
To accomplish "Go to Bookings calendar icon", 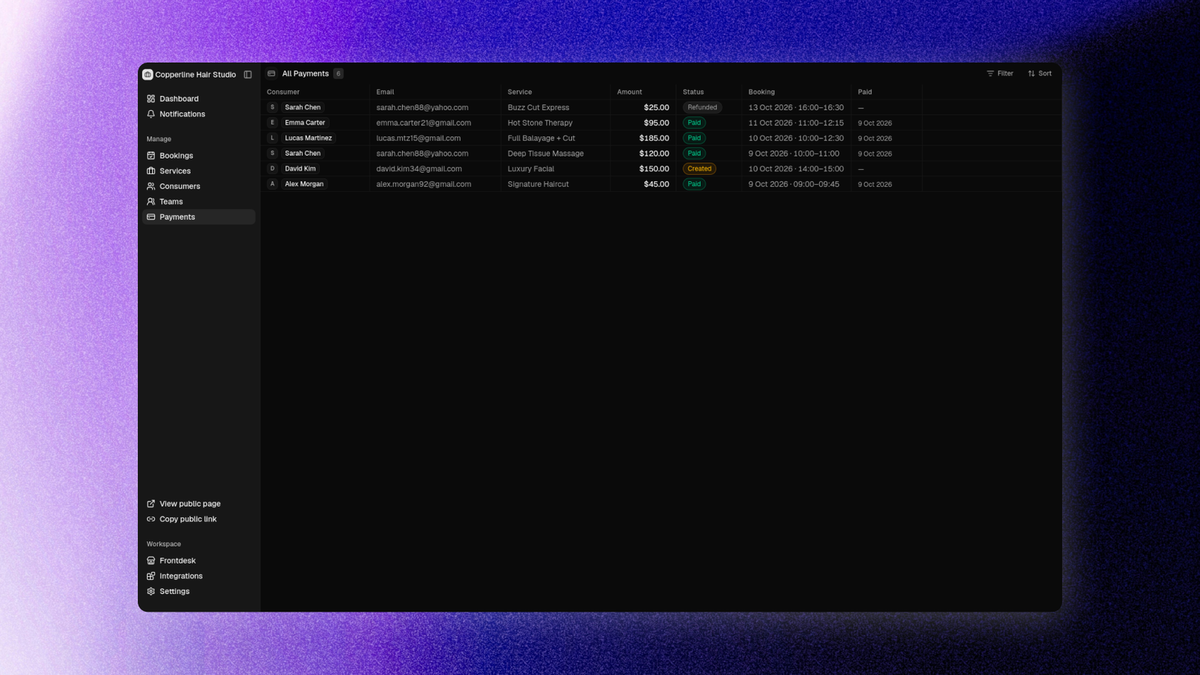I will coord(151,156).
